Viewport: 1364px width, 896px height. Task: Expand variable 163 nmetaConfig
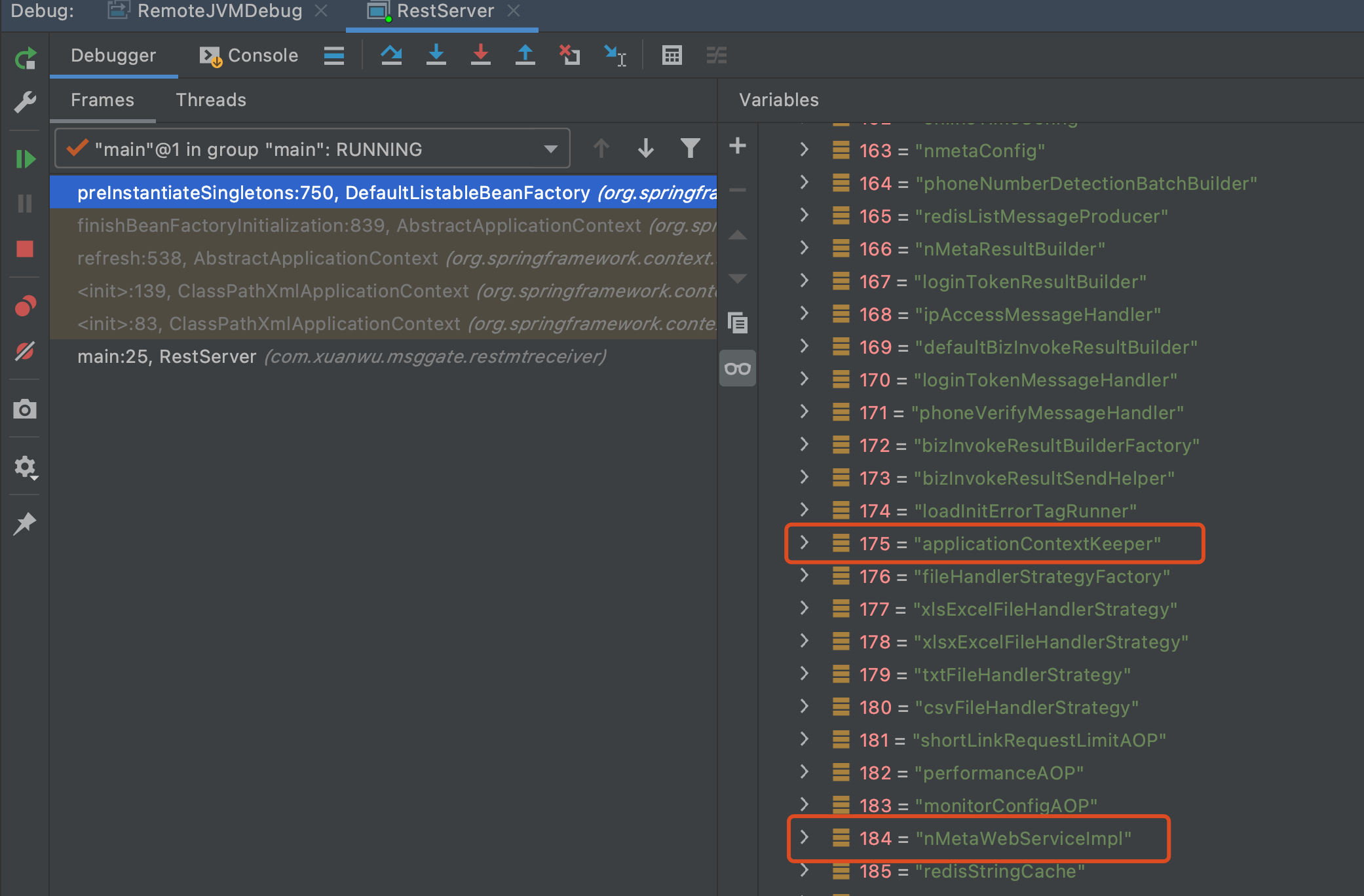(x=805, y=150)
